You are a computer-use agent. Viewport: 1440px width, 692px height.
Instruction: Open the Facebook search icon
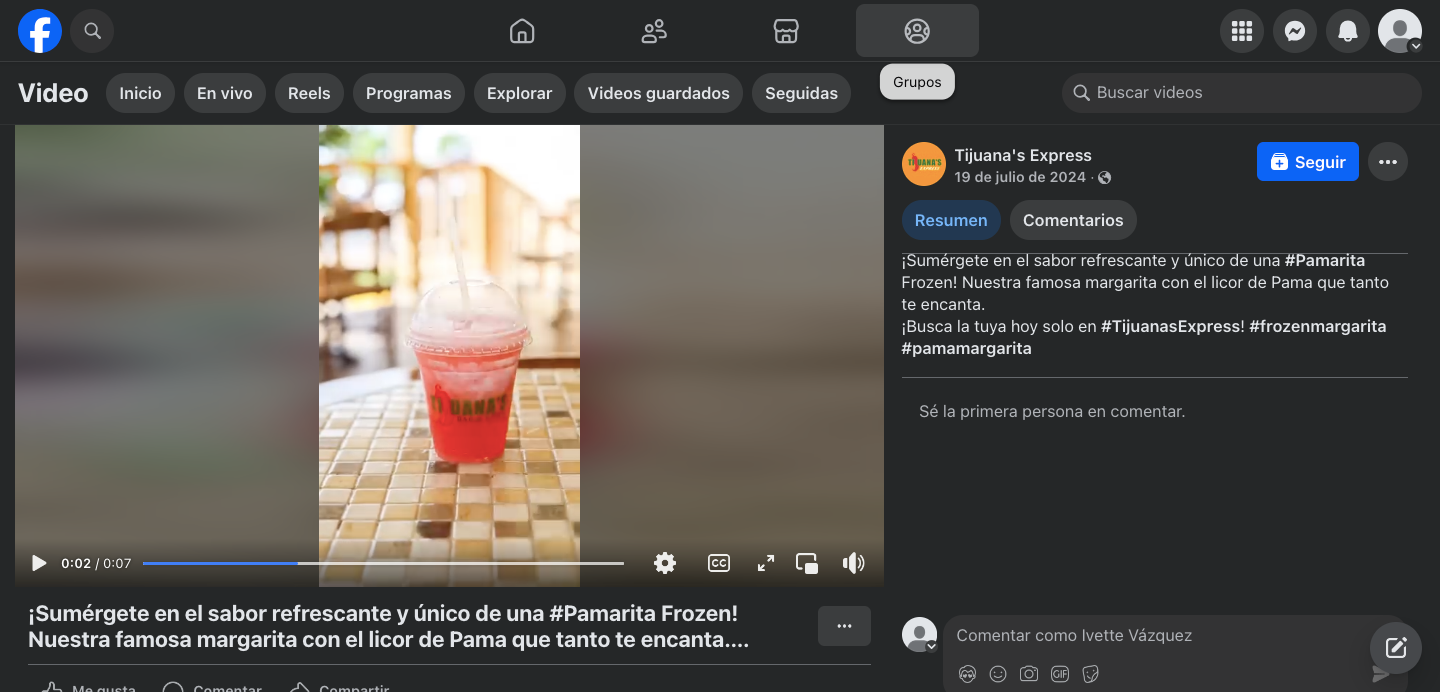coord(92,31)
